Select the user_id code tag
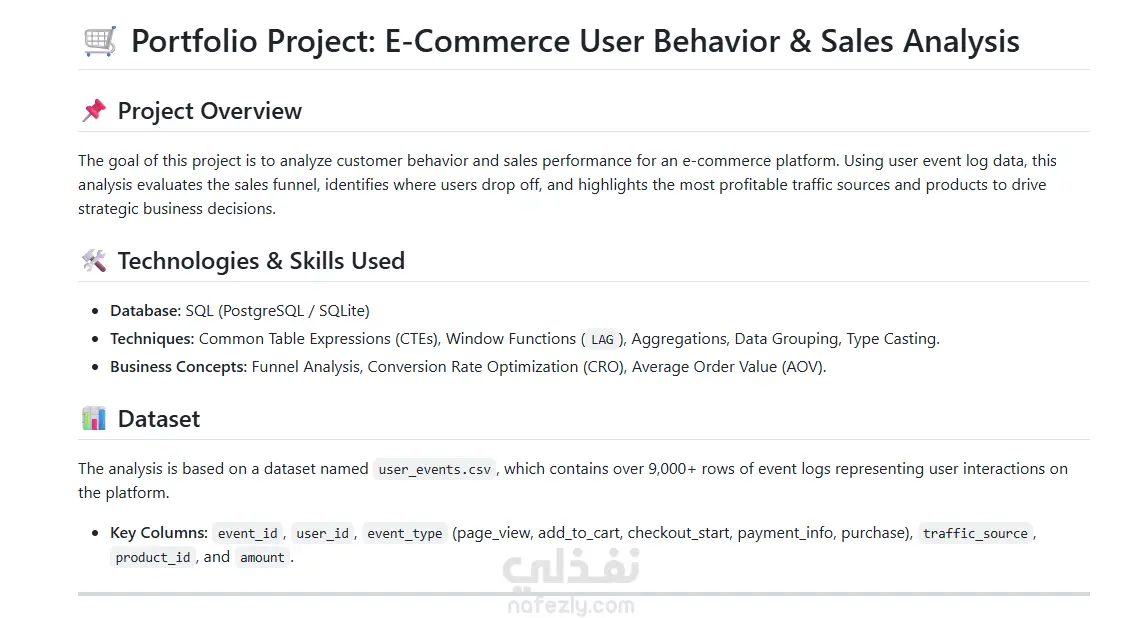This screenshot has width=1142, height=618. pyautogui.click(x=323, y=534)
